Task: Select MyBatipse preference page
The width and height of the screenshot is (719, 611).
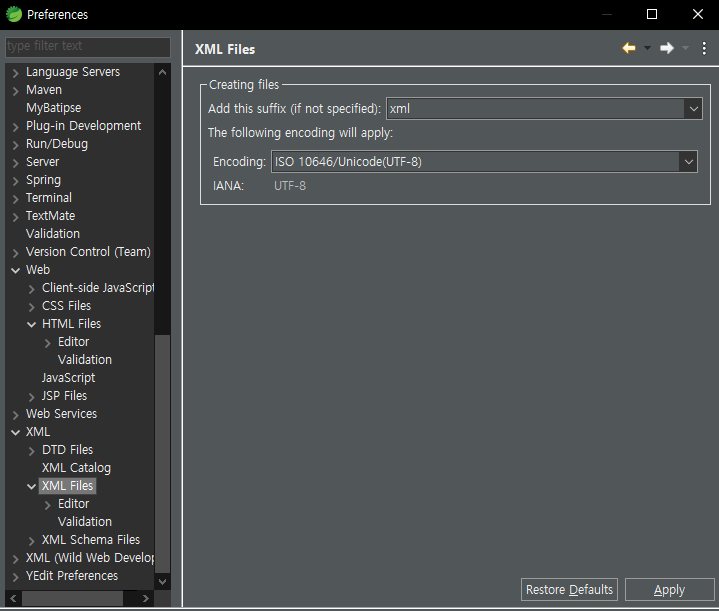Action: [x=54, y=108]
